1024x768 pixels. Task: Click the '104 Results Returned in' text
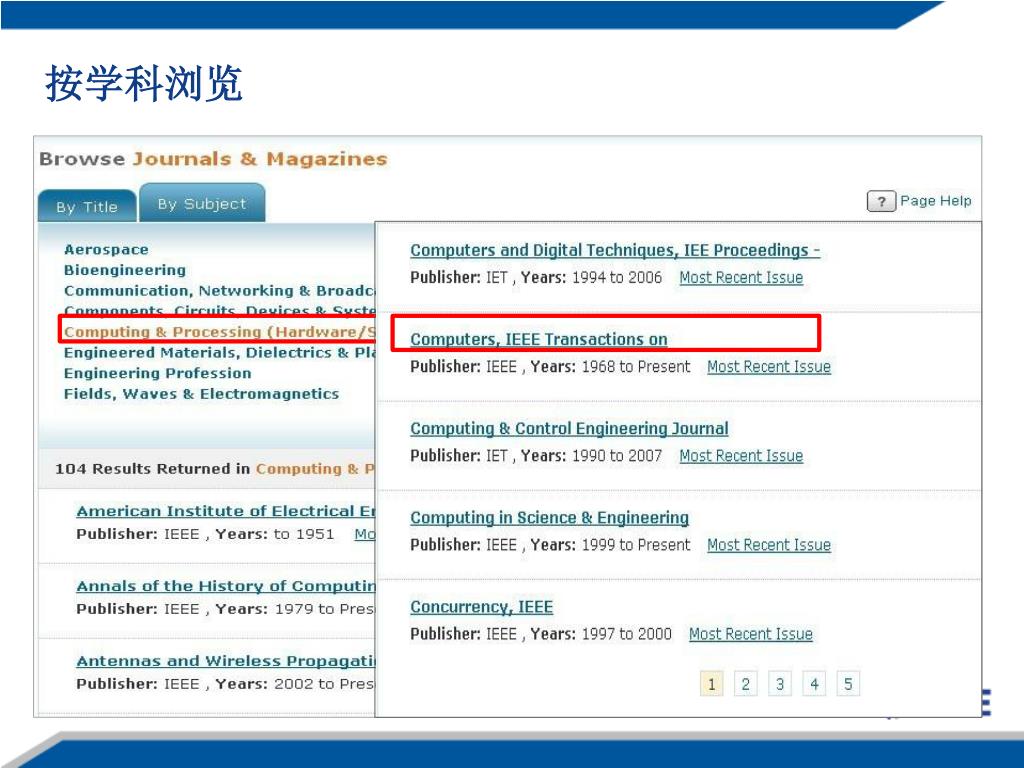153,469
